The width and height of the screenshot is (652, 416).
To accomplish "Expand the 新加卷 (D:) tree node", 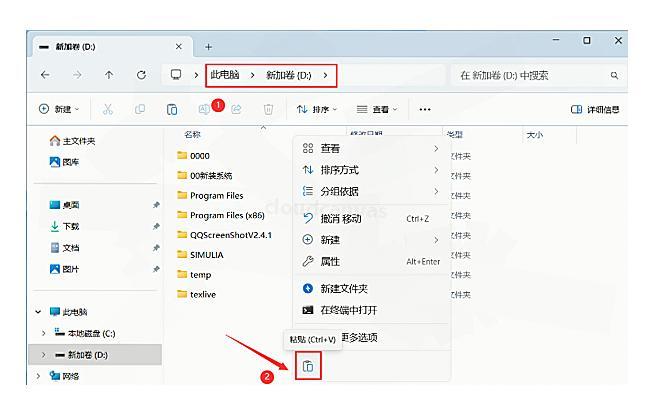I will pyautogui.click(x=44, y=355).
